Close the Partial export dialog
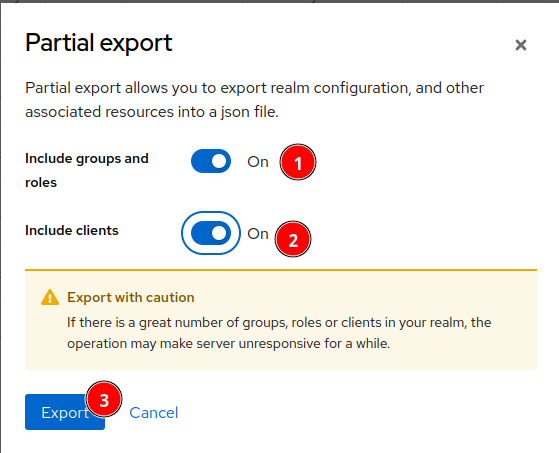This screenshot has width=559, height=453. 520,45
